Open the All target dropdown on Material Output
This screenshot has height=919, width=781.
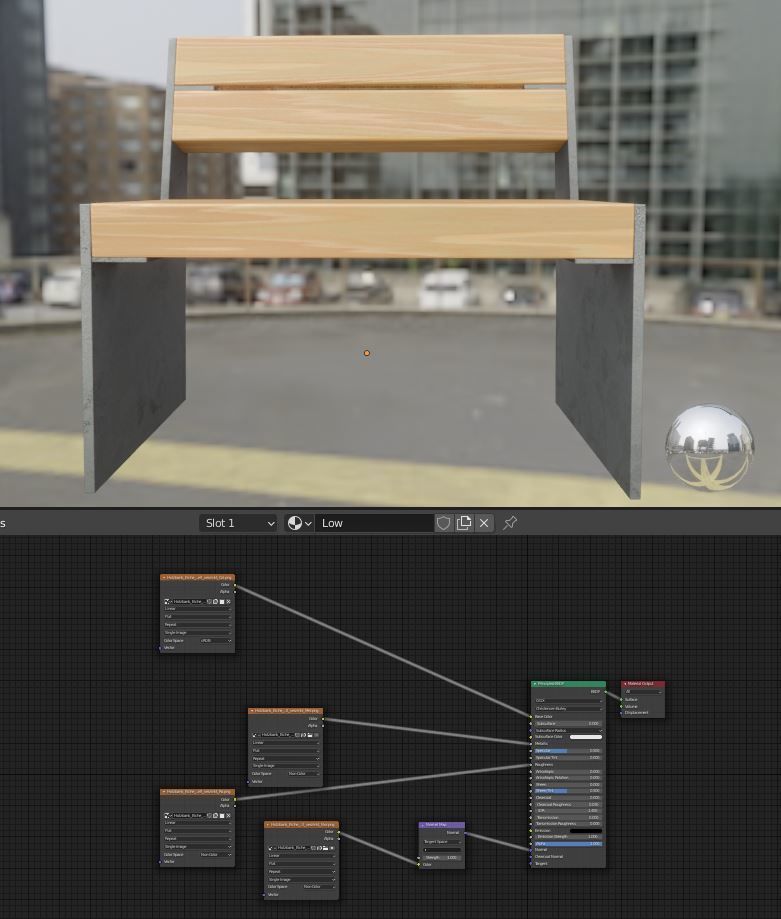click(x=643, y=692)
